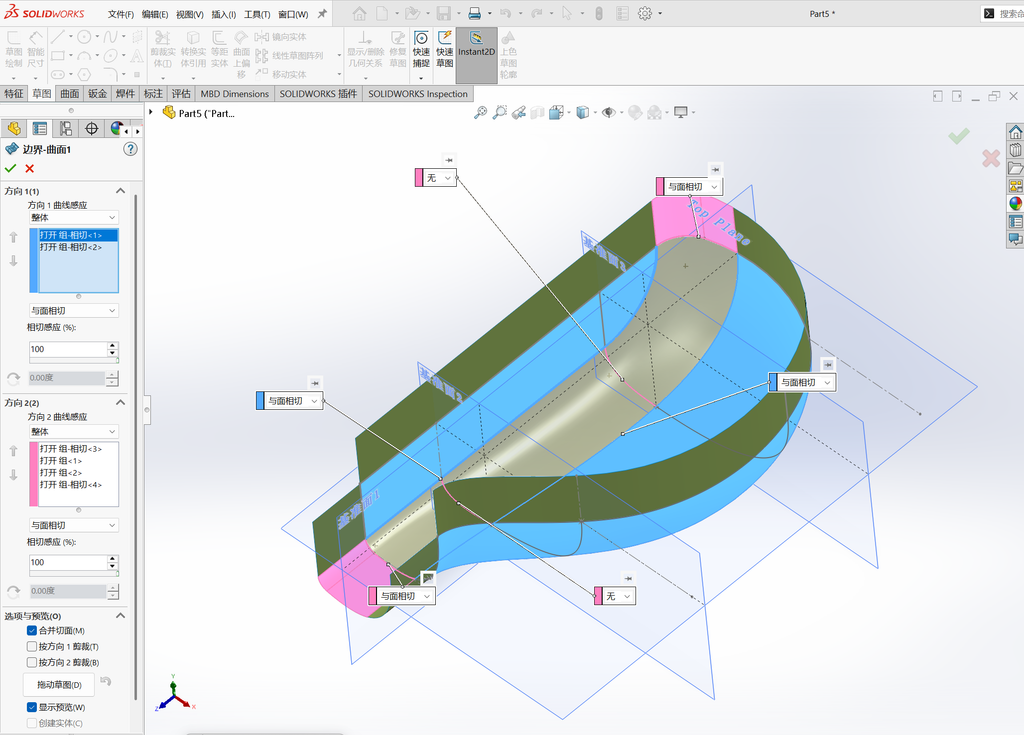Toggle Merge tangent faces (合并切面) checkbox
Screen dimensions: 1024x735
pyautogui.click(x=31, y=630)
